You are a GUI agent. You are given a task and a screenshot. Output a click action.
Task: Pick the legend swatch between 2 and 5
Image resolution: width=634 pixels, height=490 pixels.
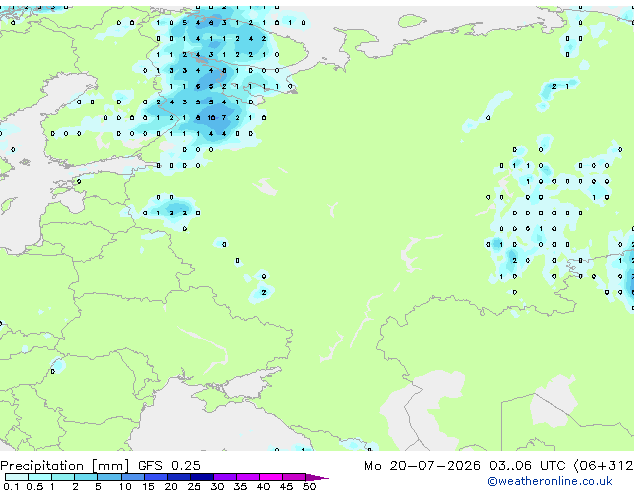coord(86,477)
